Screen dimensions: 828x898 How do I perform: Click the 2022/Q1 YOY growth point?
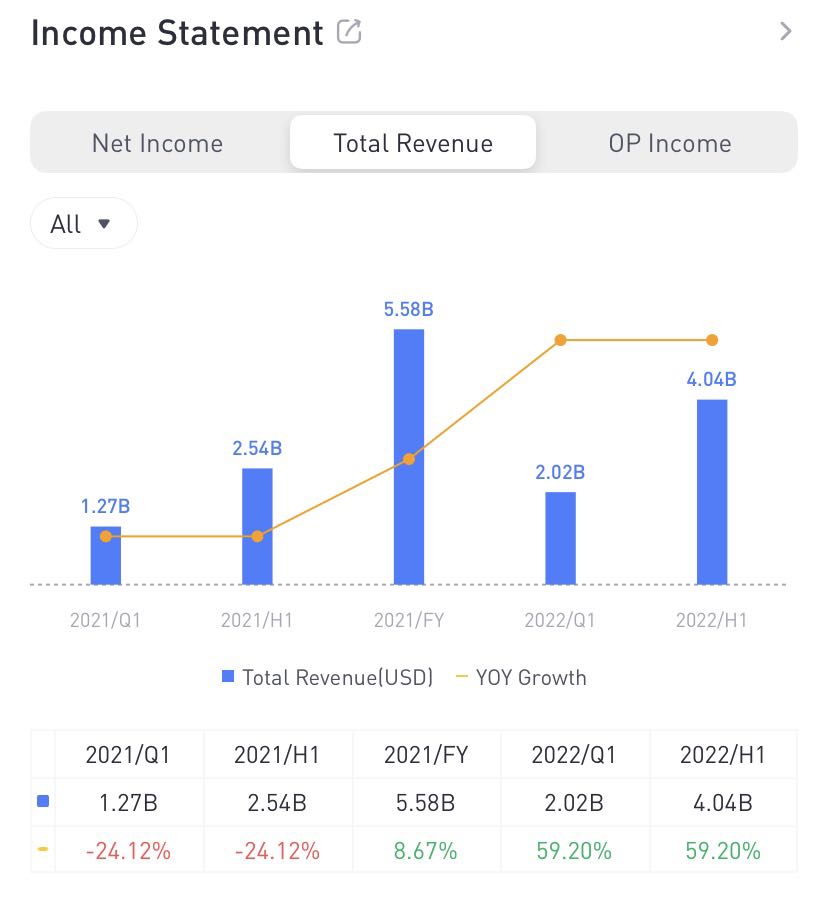(x=561, y=340)
